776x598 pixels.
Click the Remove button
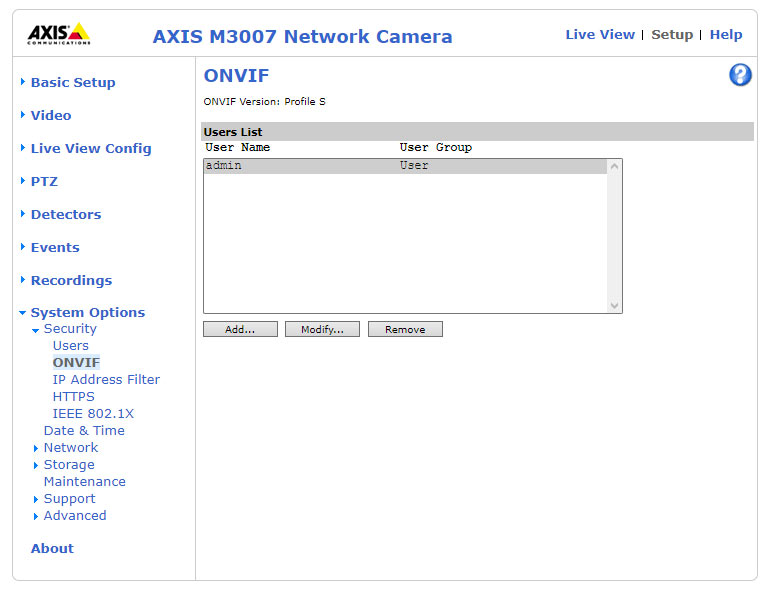coord(405,329)
